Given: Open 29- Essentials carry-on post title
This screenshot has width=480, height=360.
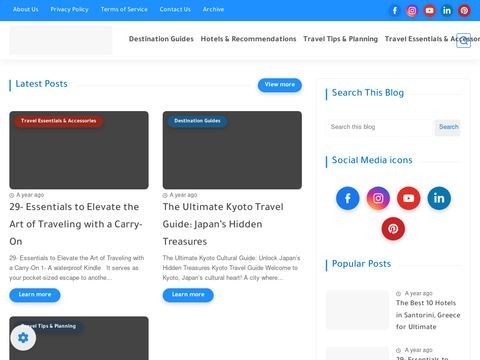Looking at the screenshot, I should (76, 224).
